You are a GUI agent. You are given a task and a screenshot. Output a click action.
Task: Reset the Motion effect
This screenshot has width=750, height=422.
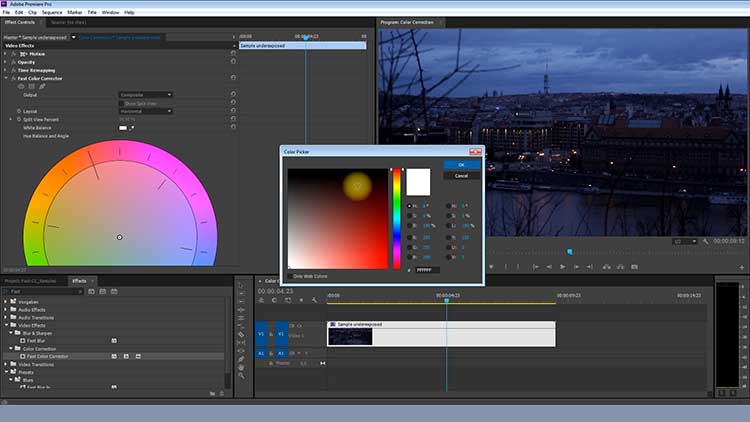pos(233,54)
